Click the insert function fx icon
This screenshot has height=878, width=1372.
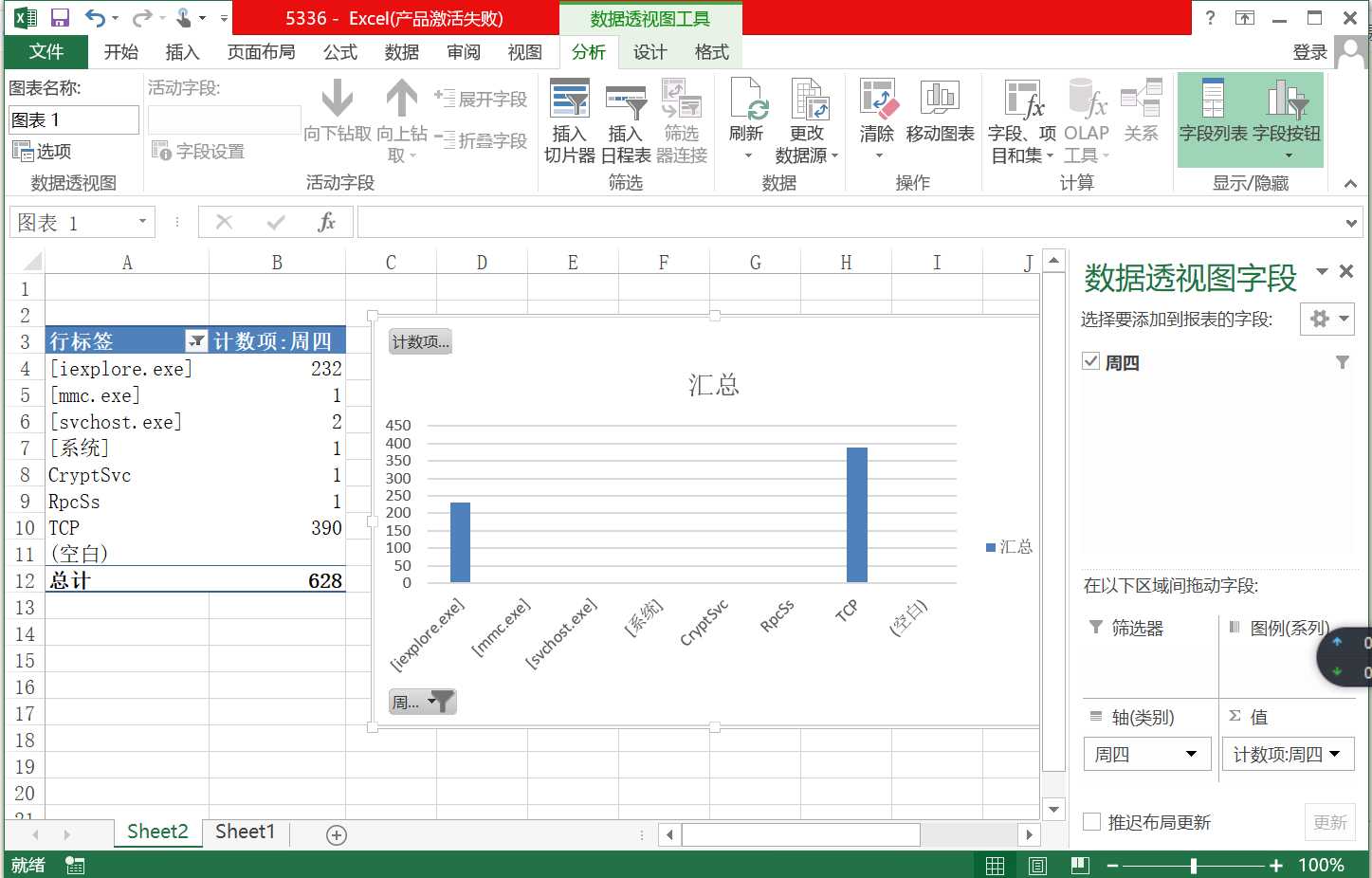tap(326, 222)
